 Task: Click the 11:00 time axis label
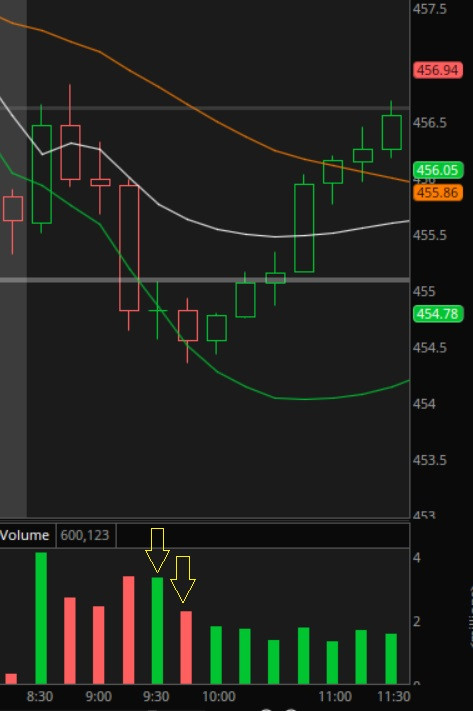pos(335,696)
